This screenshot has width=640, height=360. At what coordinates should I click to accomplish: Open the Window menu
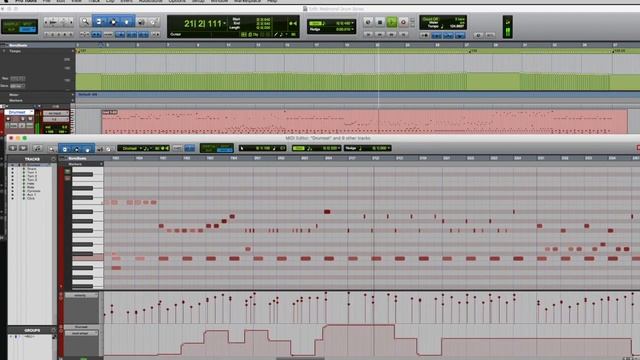point(219,1)
